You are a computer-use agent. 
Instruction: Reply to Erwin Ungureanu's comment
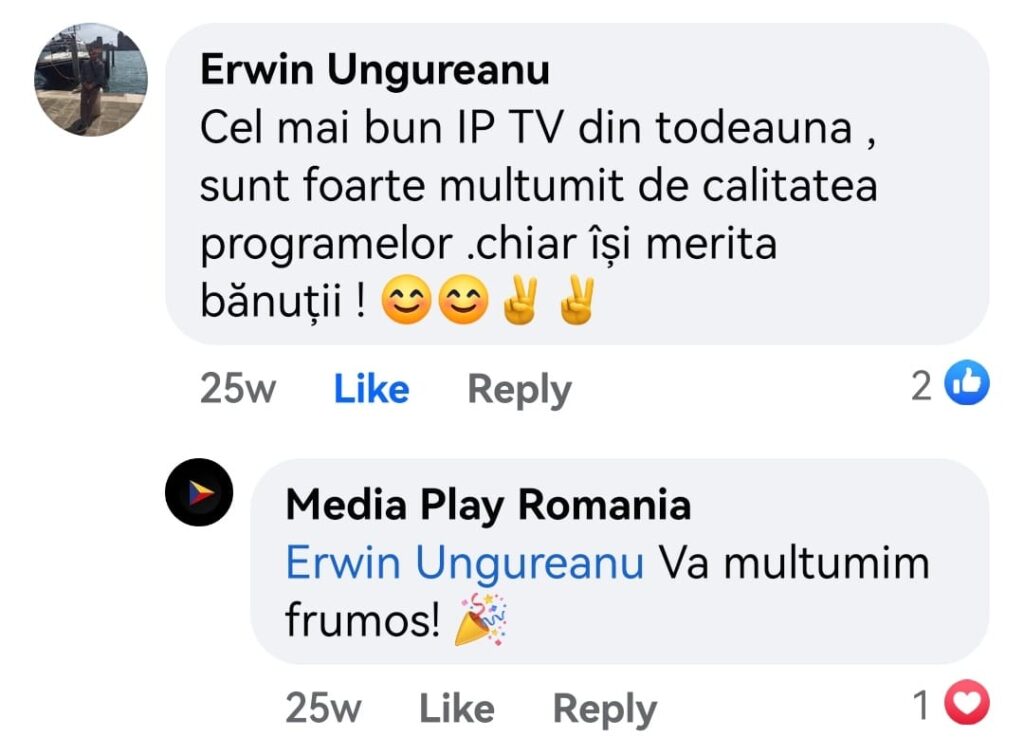520,390
